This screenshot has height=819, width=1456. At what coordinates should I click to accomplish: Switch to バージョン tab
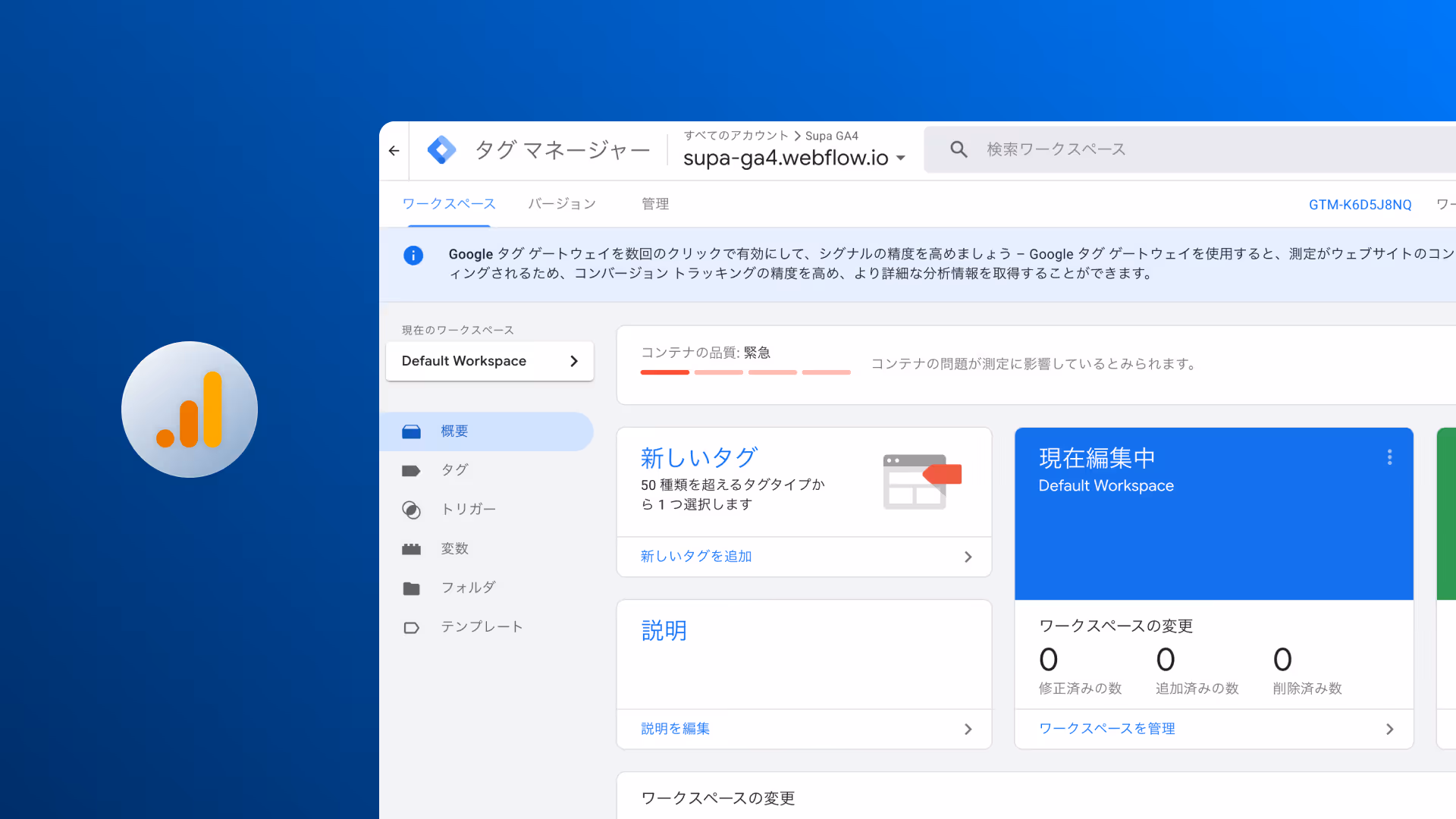pyautogui.click(x=562, y=204)
